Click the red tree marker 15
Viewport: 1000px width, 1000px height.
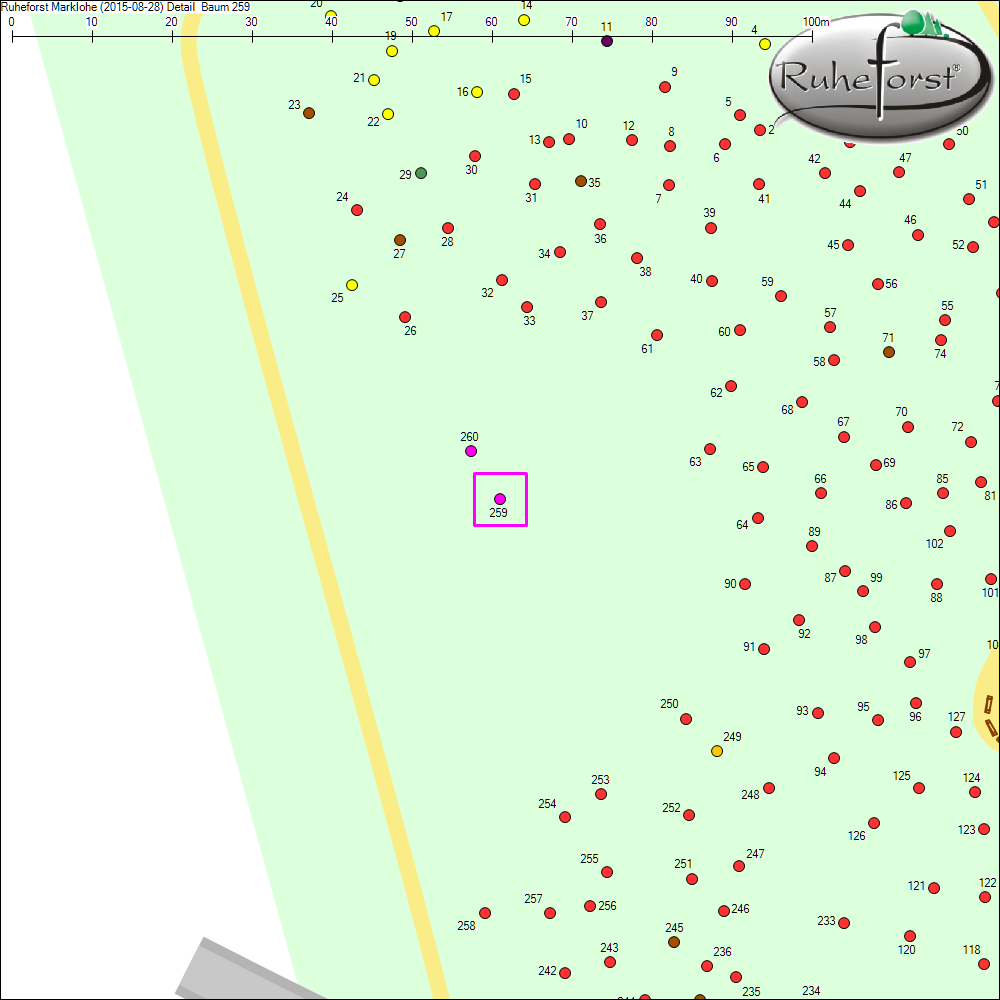[x=514, y=94]
